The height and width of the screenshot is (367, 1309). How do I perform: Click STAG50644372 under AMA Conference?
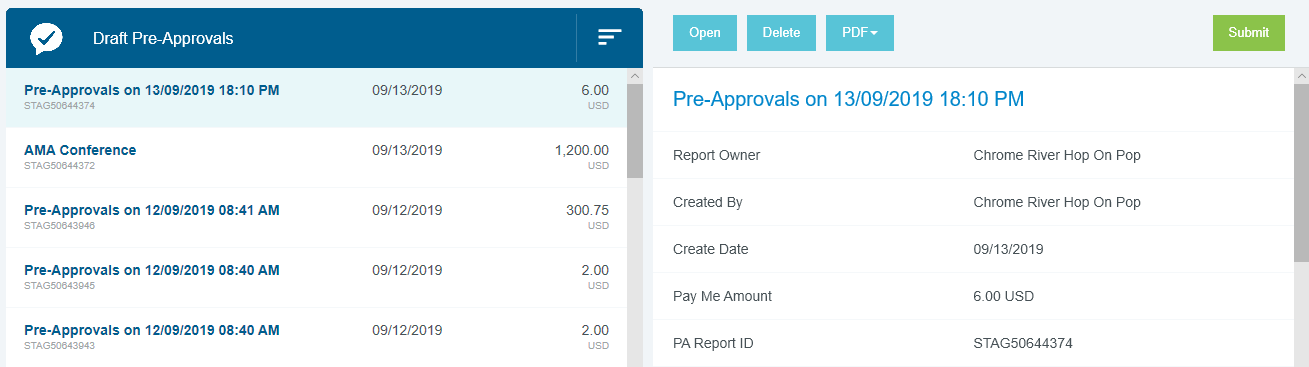pyautogui.click(x=59, y=166)
